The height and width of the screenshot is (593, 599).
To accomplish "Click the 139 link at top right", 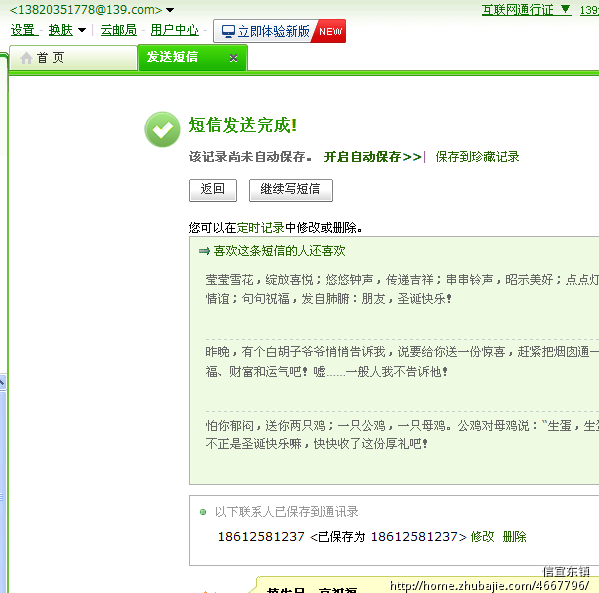I will [589, 10].
